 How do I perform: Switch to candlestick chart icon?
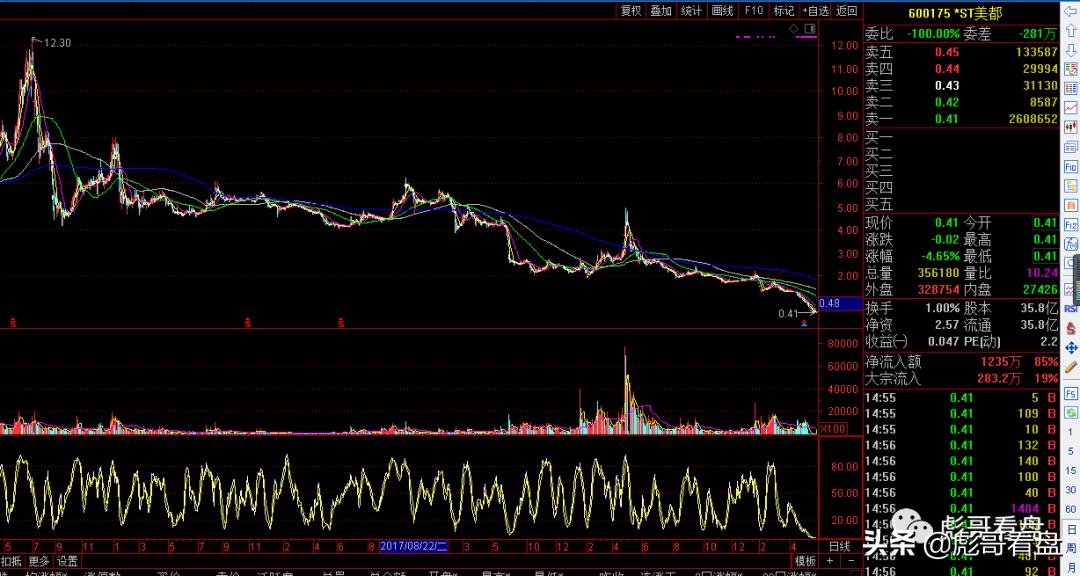pos(1071,127)
